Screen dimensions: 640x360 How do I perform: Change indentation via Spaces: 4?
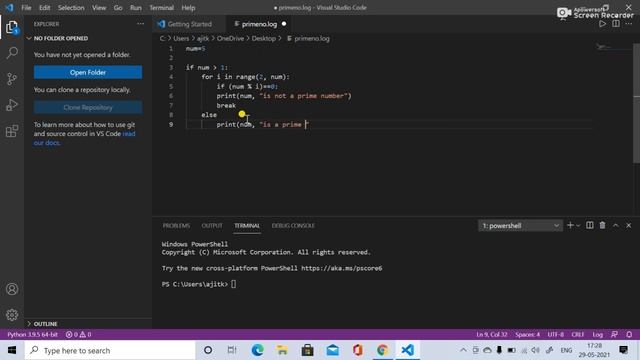[x=527, y=334]
